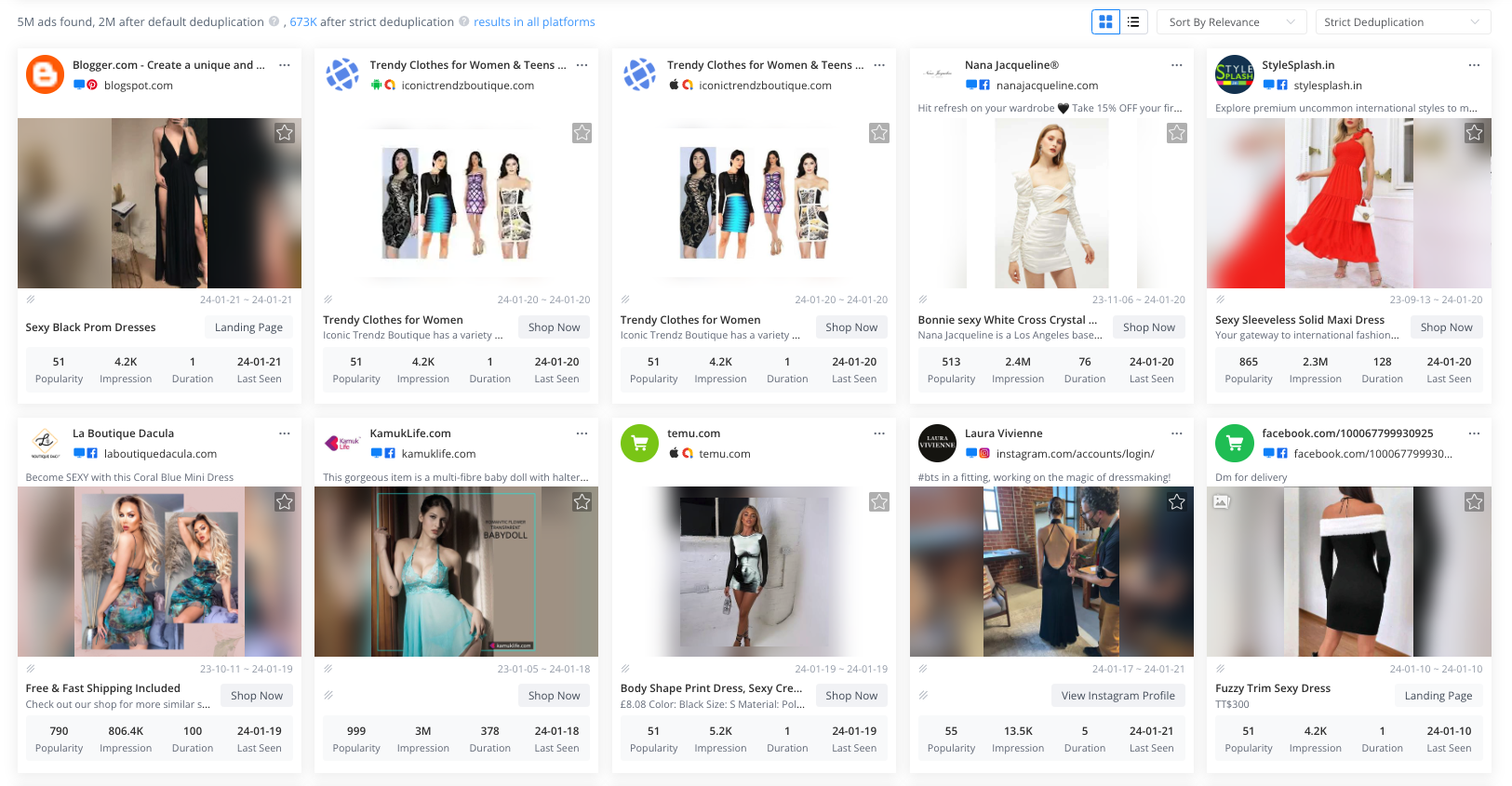The height and width of the screenshot is (786, 1512).
Task: Star the Laura Vivienne ad
Action: point(1177,502)
